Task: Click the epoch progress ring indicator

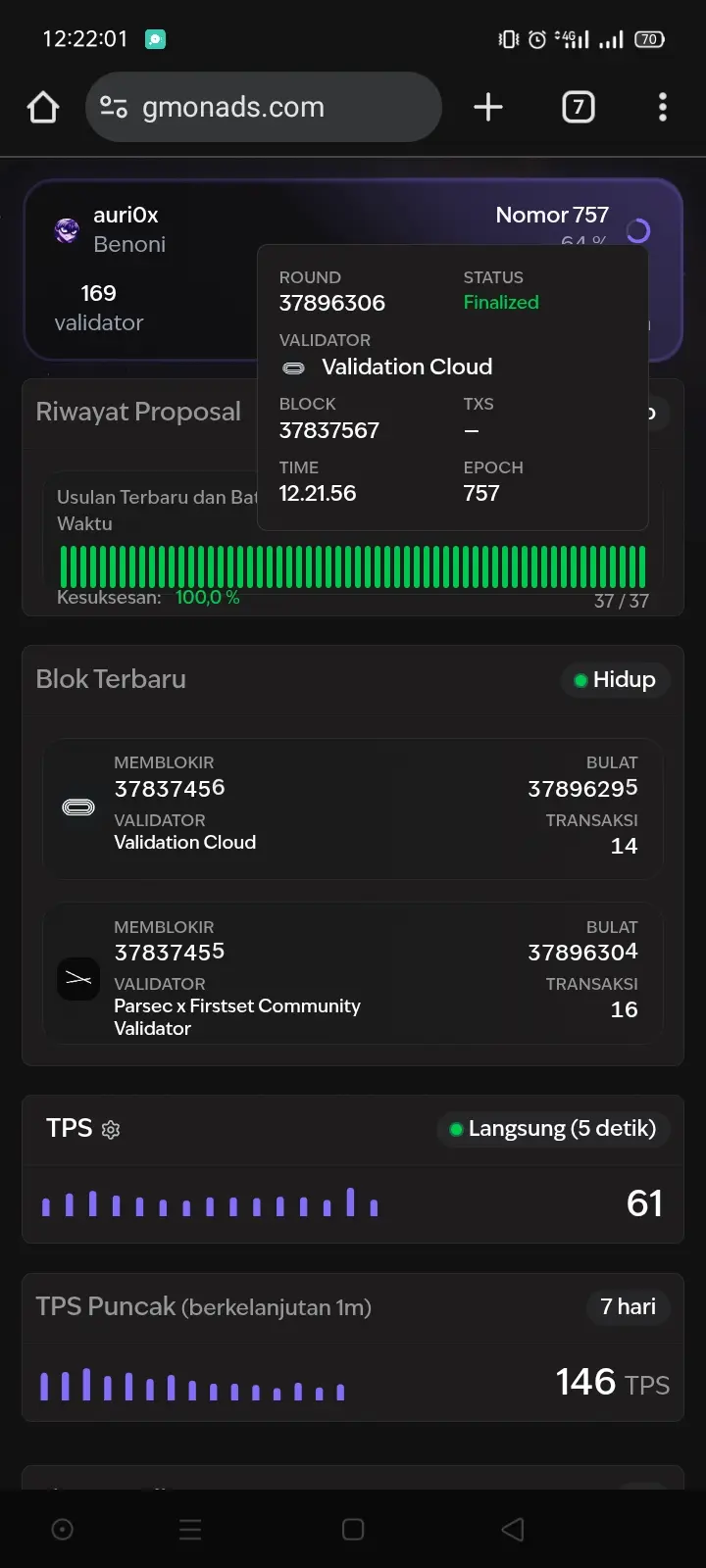Action: pyautogui.click(x=638, y=231)
